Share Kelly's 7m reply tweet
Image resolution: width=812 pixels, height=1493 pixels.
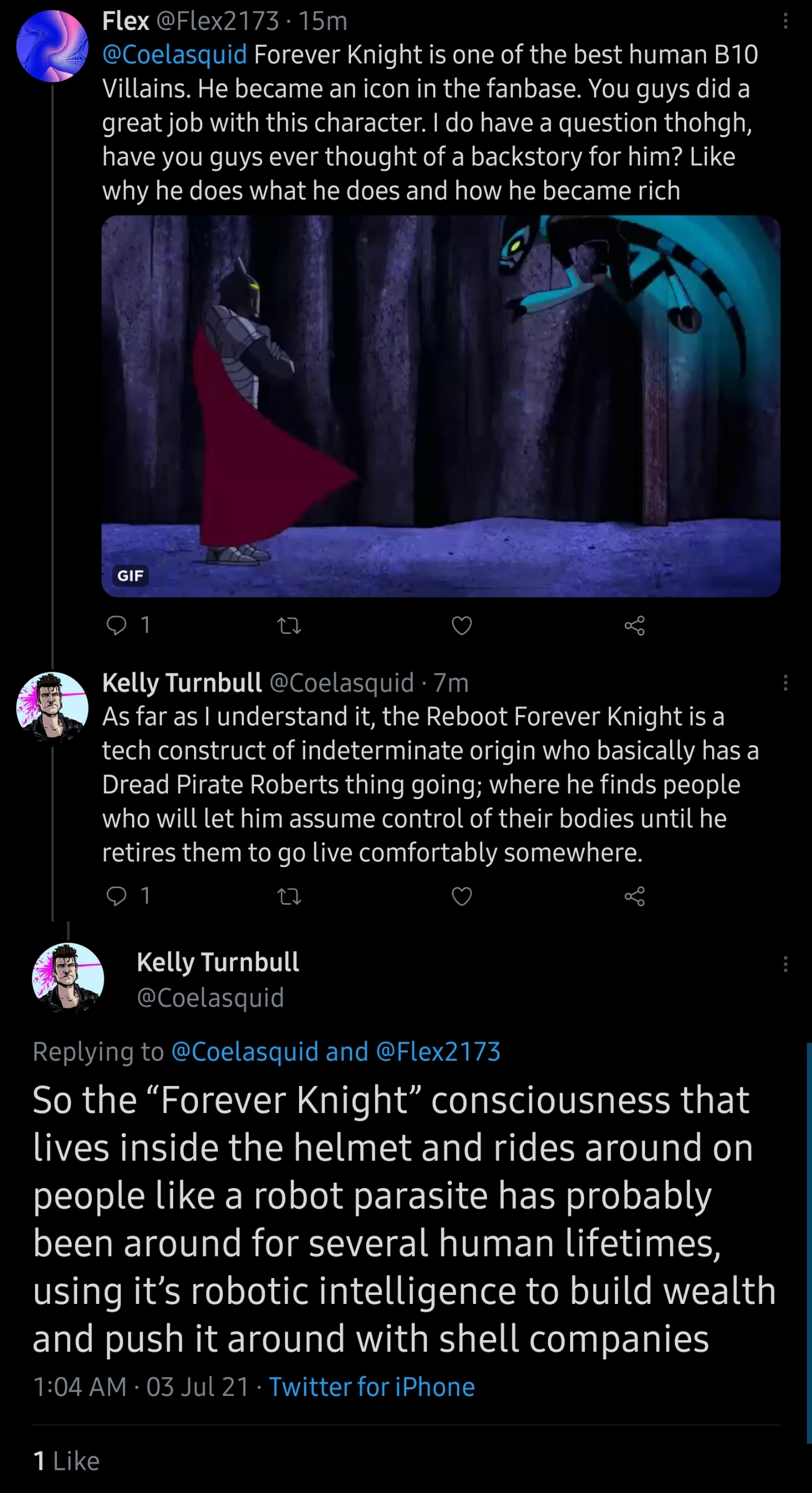(635, 896)
